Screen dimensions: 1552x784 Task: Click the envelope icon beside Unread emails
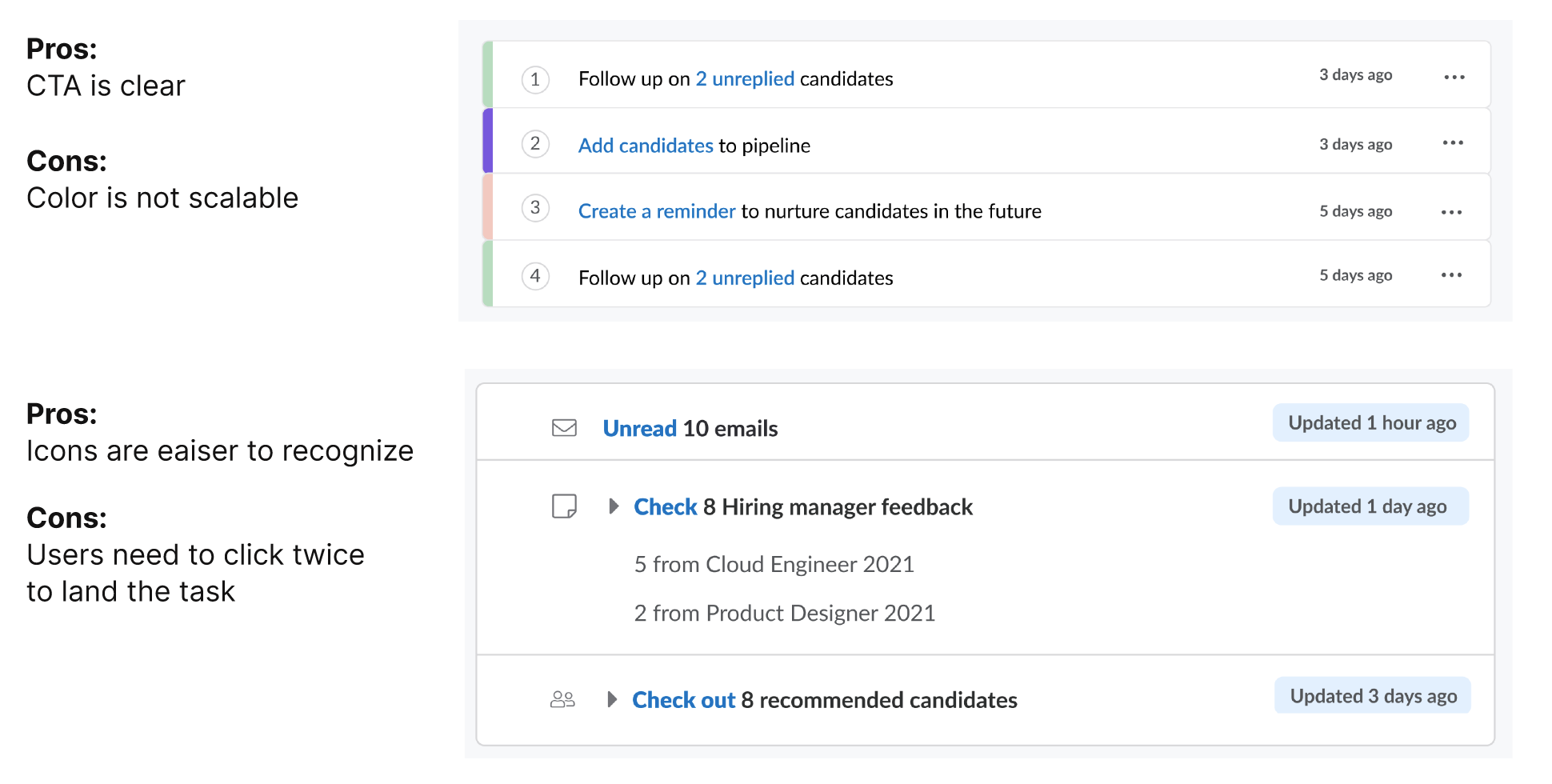click(x=564, y=428)
